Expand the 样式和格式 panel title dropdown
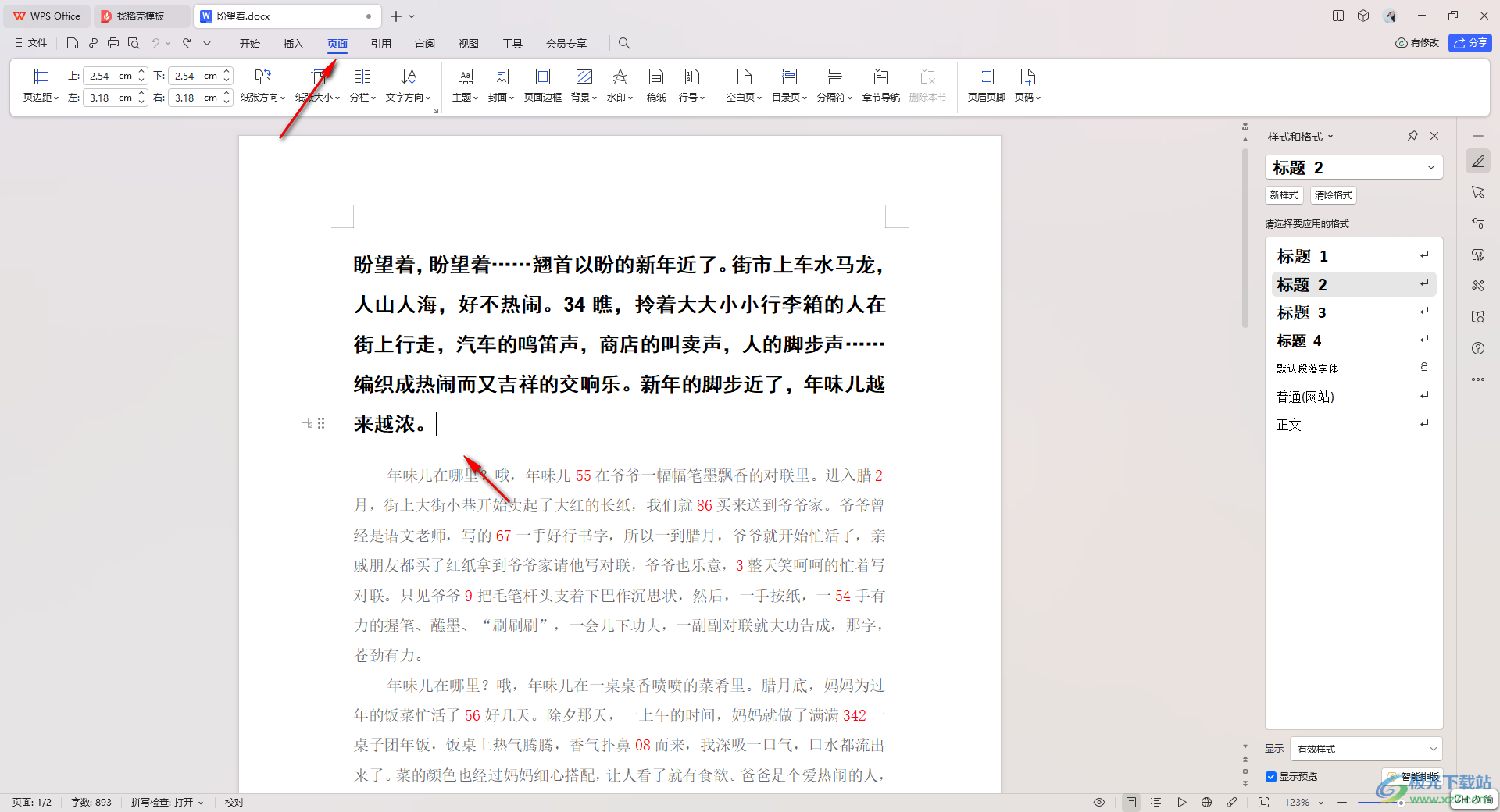Viewport: 1500px width, 812px height. [1330, 137]
